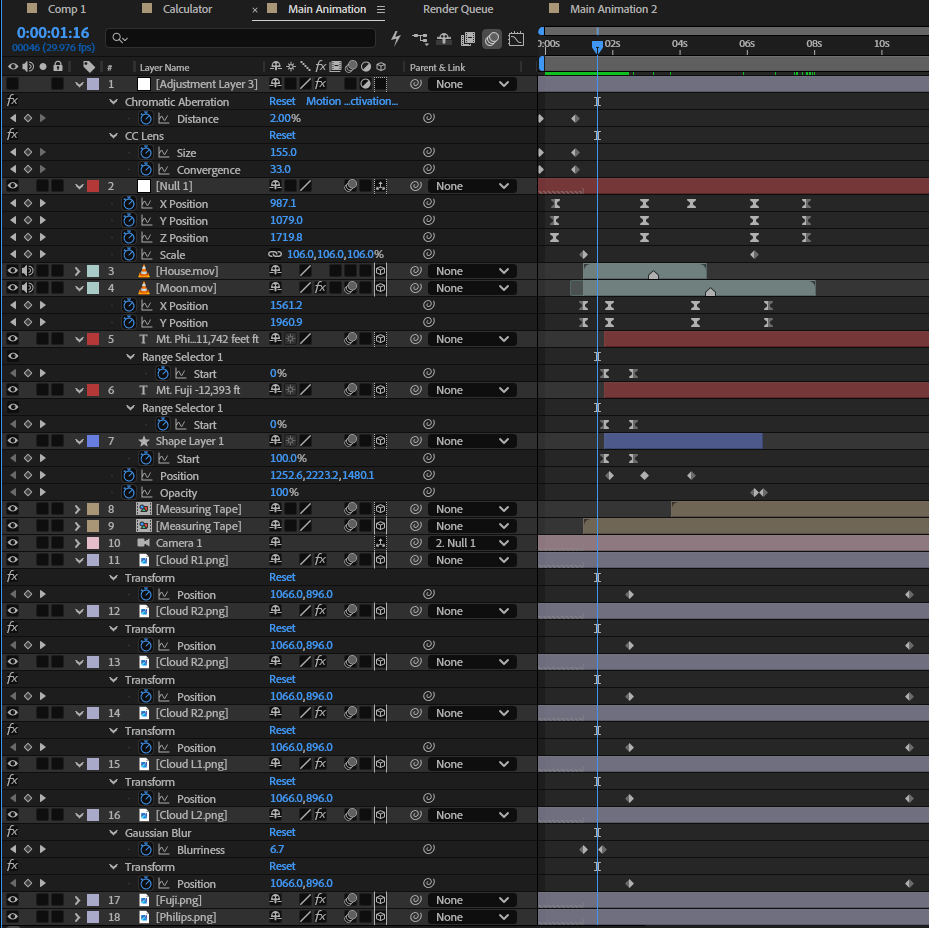Hide the Camera 1 layer

pos(12,543)
